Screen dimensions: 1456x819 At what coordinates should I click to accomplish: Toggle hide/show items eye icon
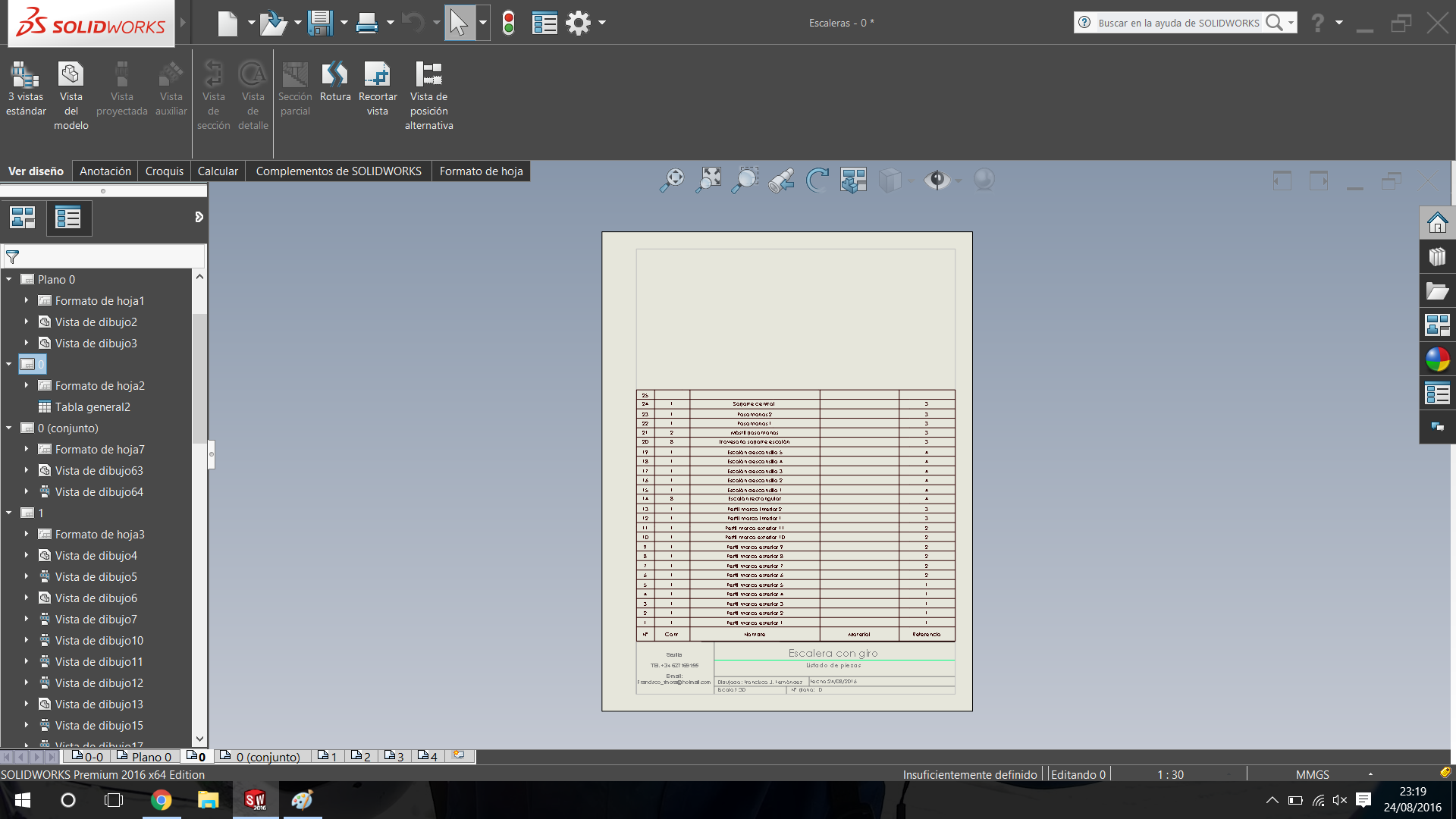(x=937, y=180)
